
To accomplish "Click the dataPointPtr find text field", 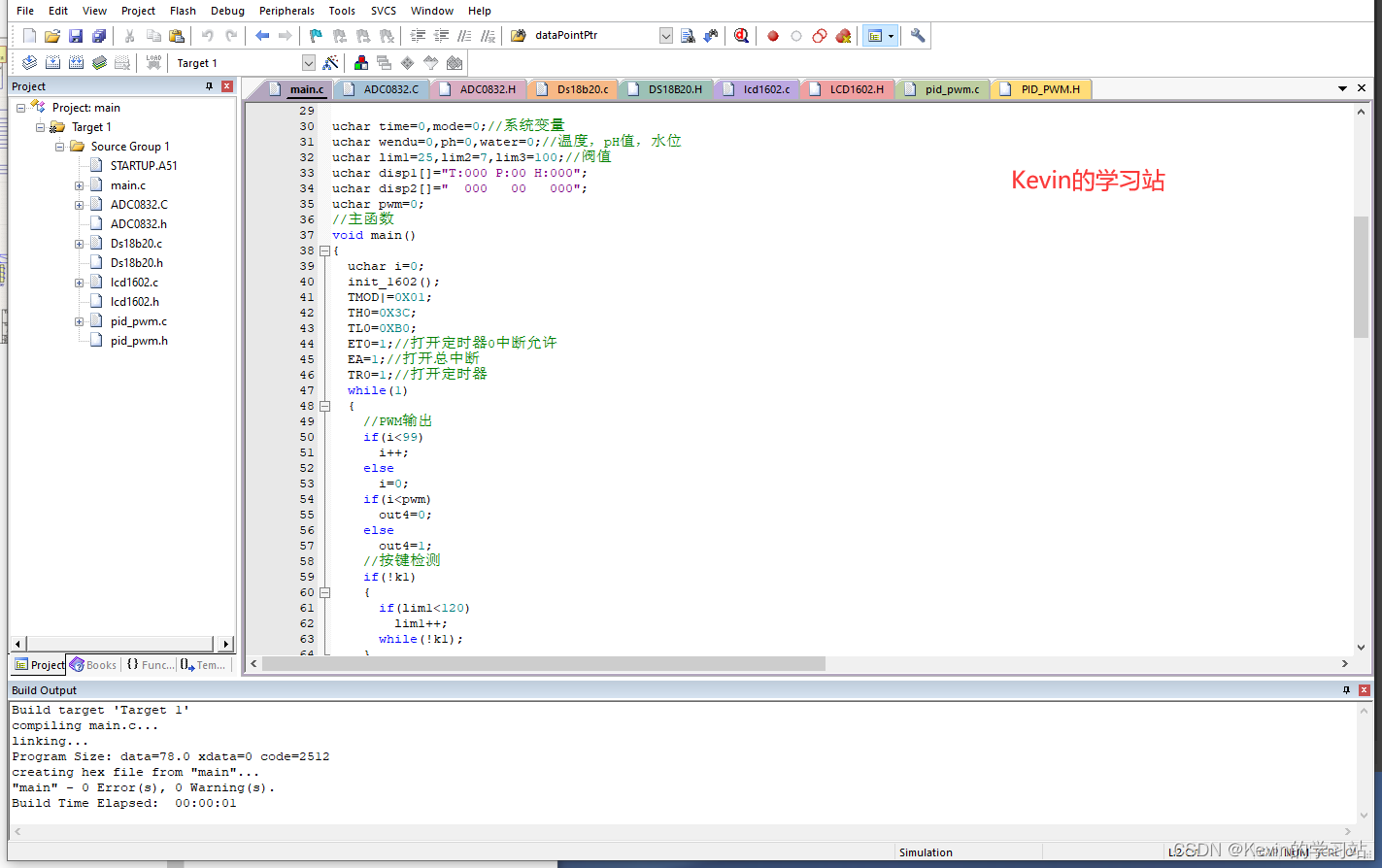I will [x=595, y=36].
